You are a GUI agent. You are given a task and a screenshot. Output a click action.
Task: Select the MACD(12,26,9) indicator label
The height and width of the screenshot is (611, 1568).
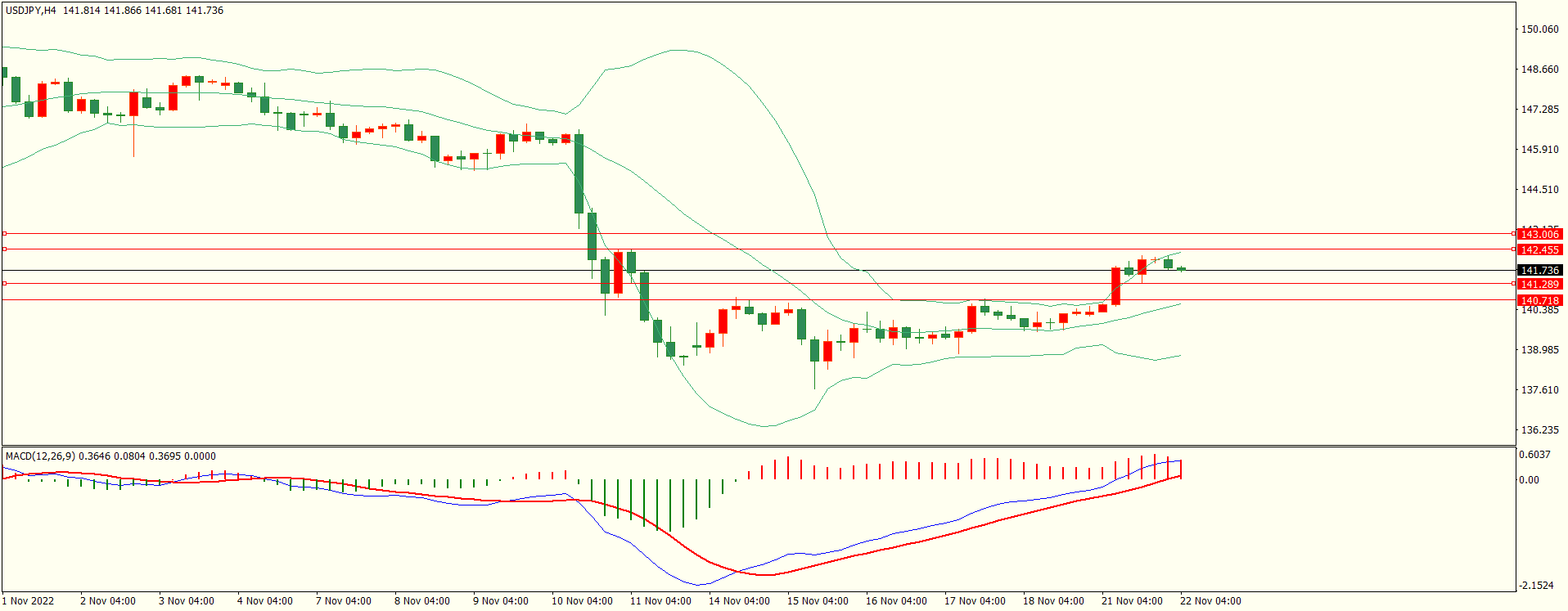coord(40,456)
